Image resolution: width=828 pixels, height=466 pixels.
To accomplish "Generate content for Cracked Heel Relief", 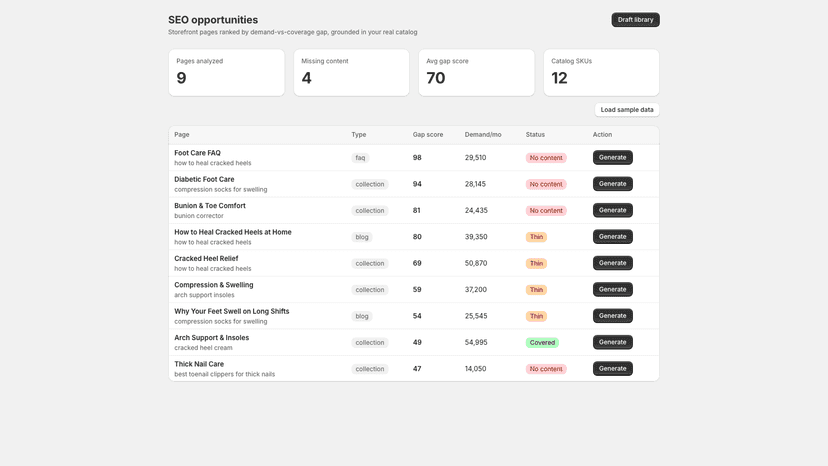I will click(x=613, y=263).
